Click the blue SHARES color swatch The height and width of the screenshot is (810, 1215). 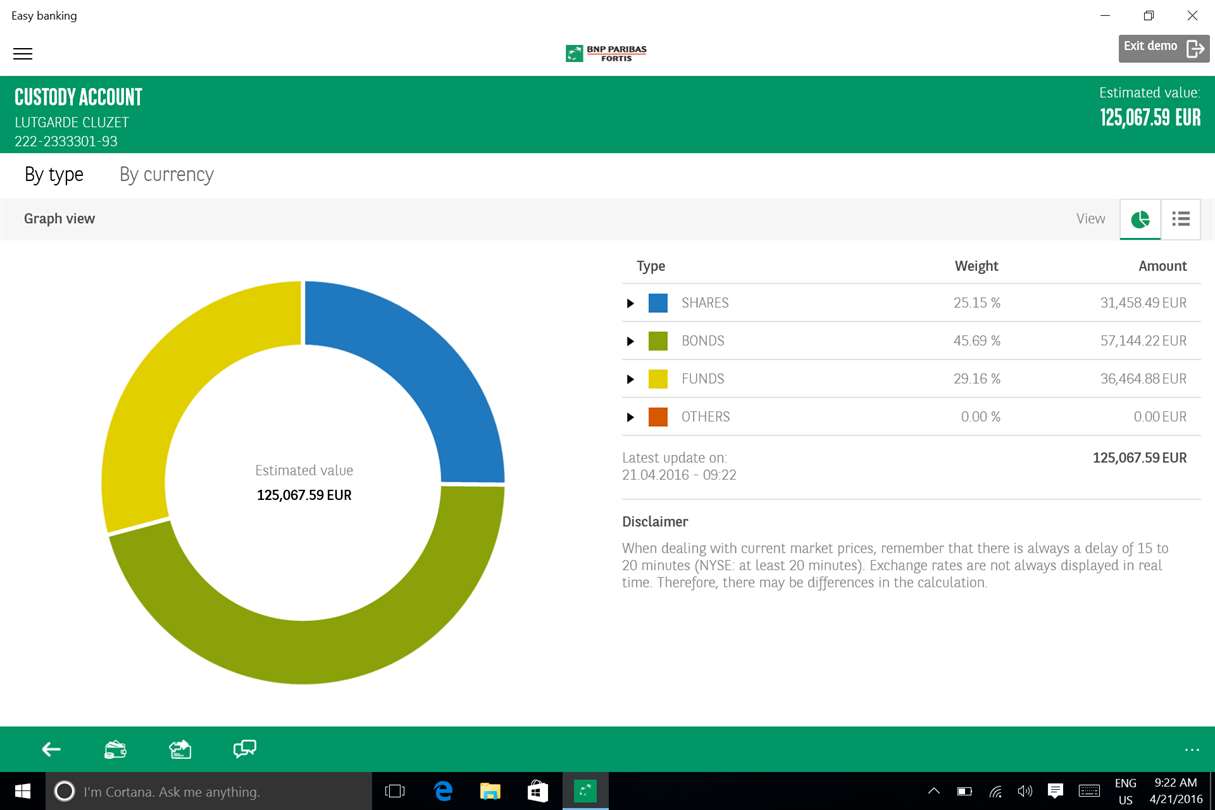click(658, 303)
